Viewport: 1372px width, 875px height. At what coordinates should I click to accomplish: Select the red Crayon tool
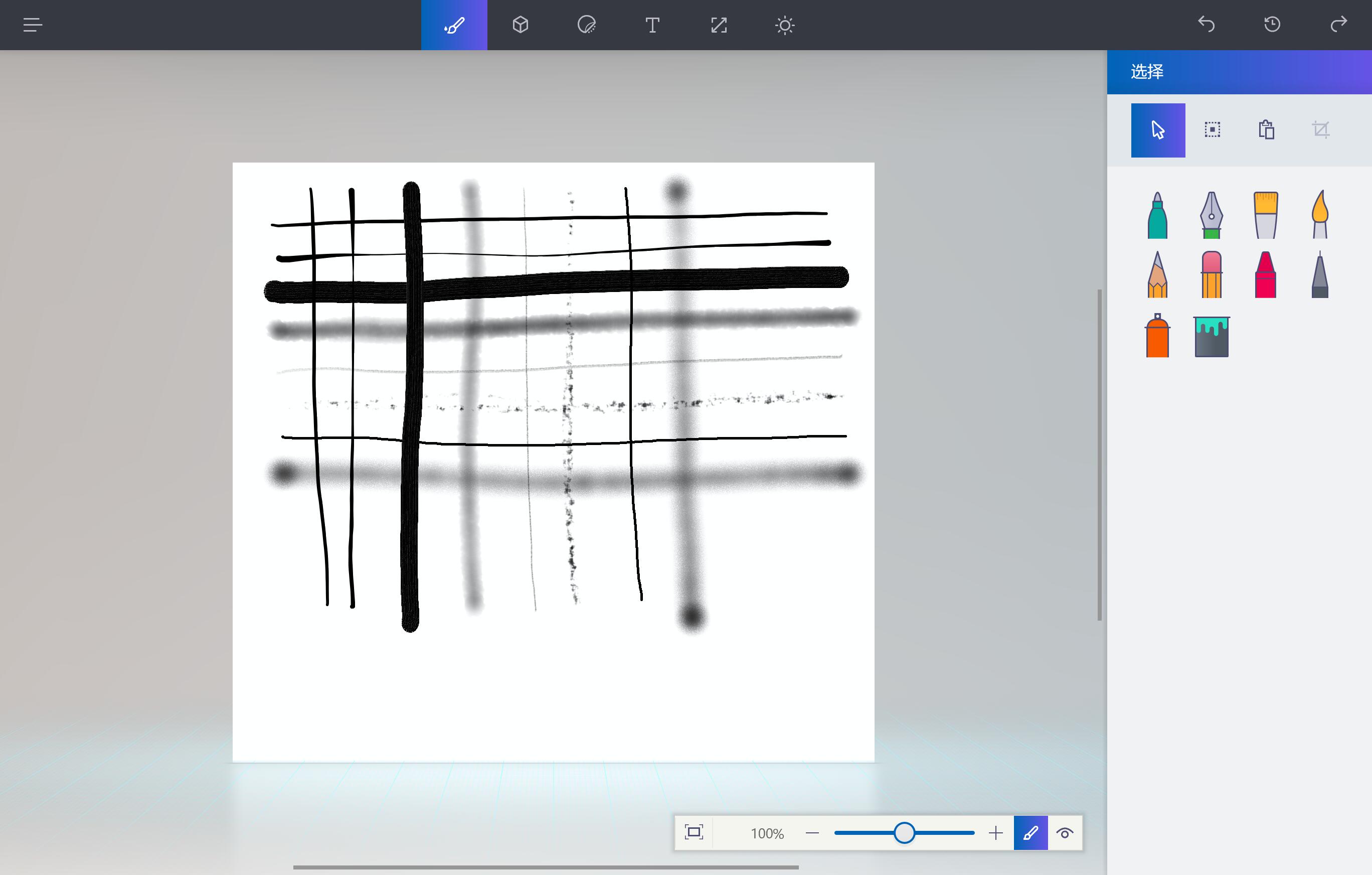(x=1266, y=275)
